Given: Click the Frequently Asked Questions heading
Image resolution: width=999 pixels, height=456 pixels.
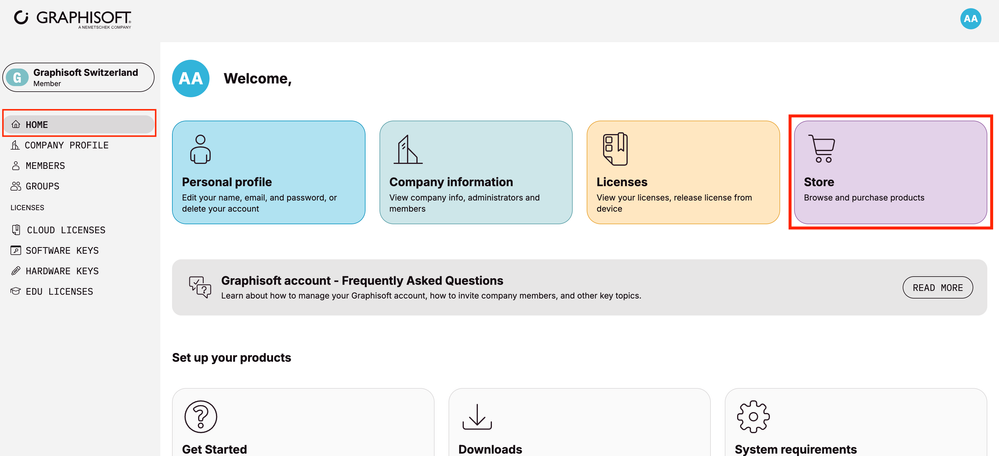Looking at the screenshot, I should pyautogui.click(x=362, y=280).
